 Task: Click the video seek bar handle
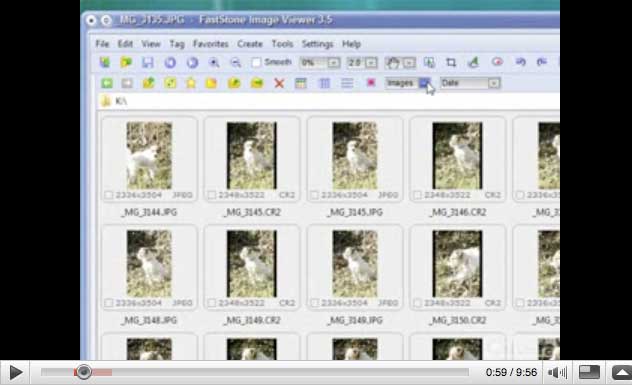tap(83, 372)
